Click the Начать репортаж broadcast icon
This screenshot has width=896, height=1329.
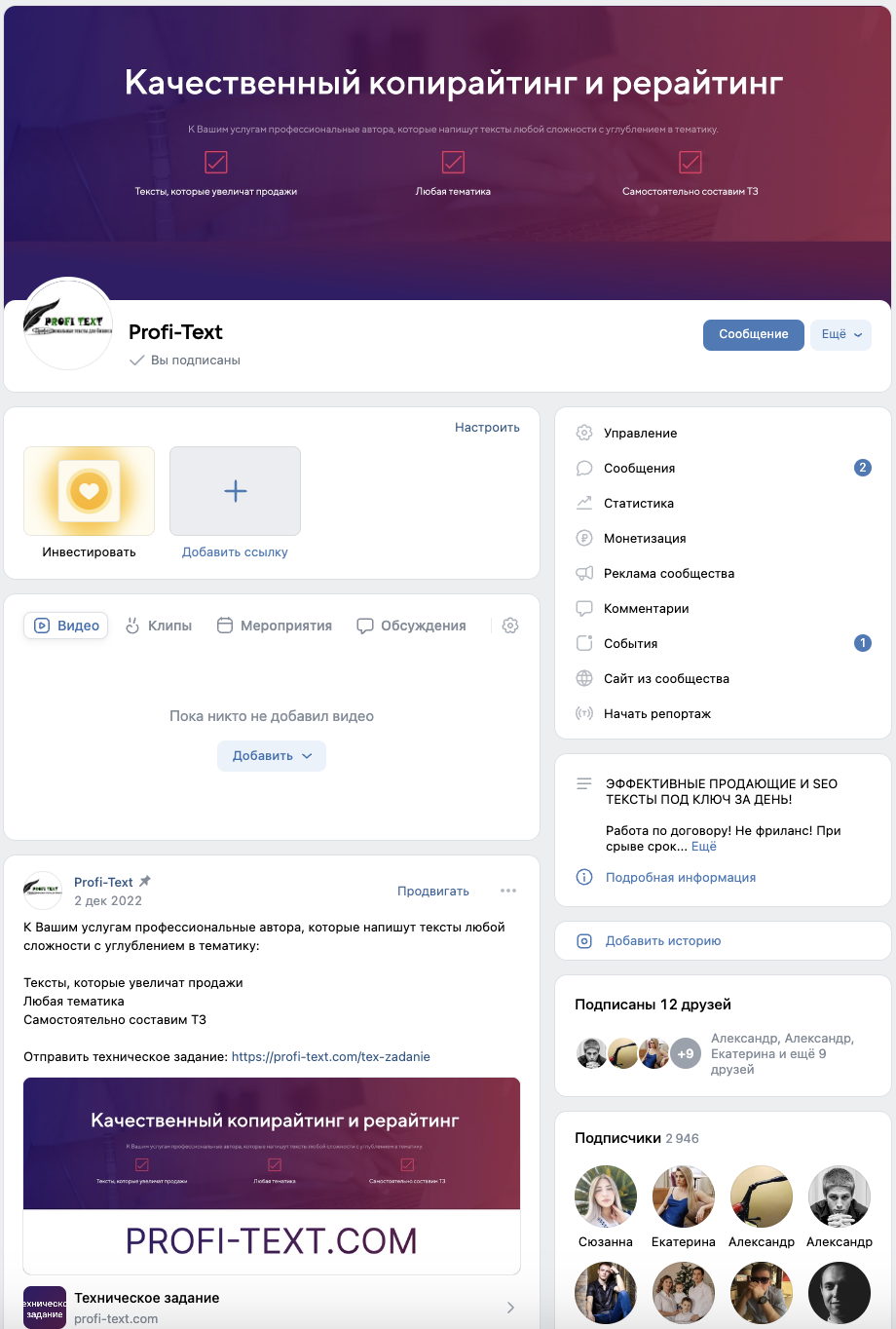pos(584,713)
